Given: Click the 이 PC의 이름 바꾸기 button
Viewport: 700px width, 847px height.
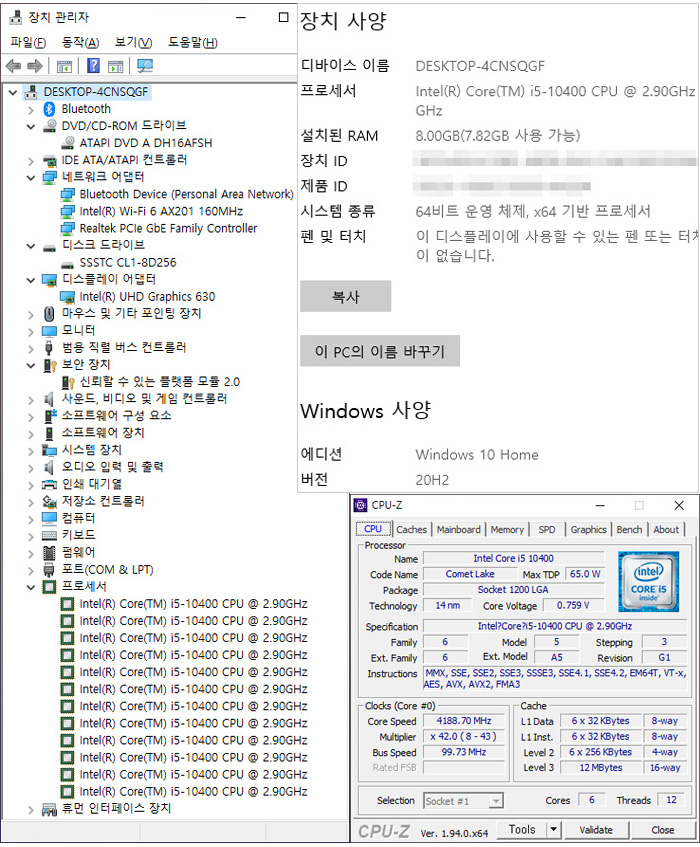Looking at the screenshot, I should 380,351.
